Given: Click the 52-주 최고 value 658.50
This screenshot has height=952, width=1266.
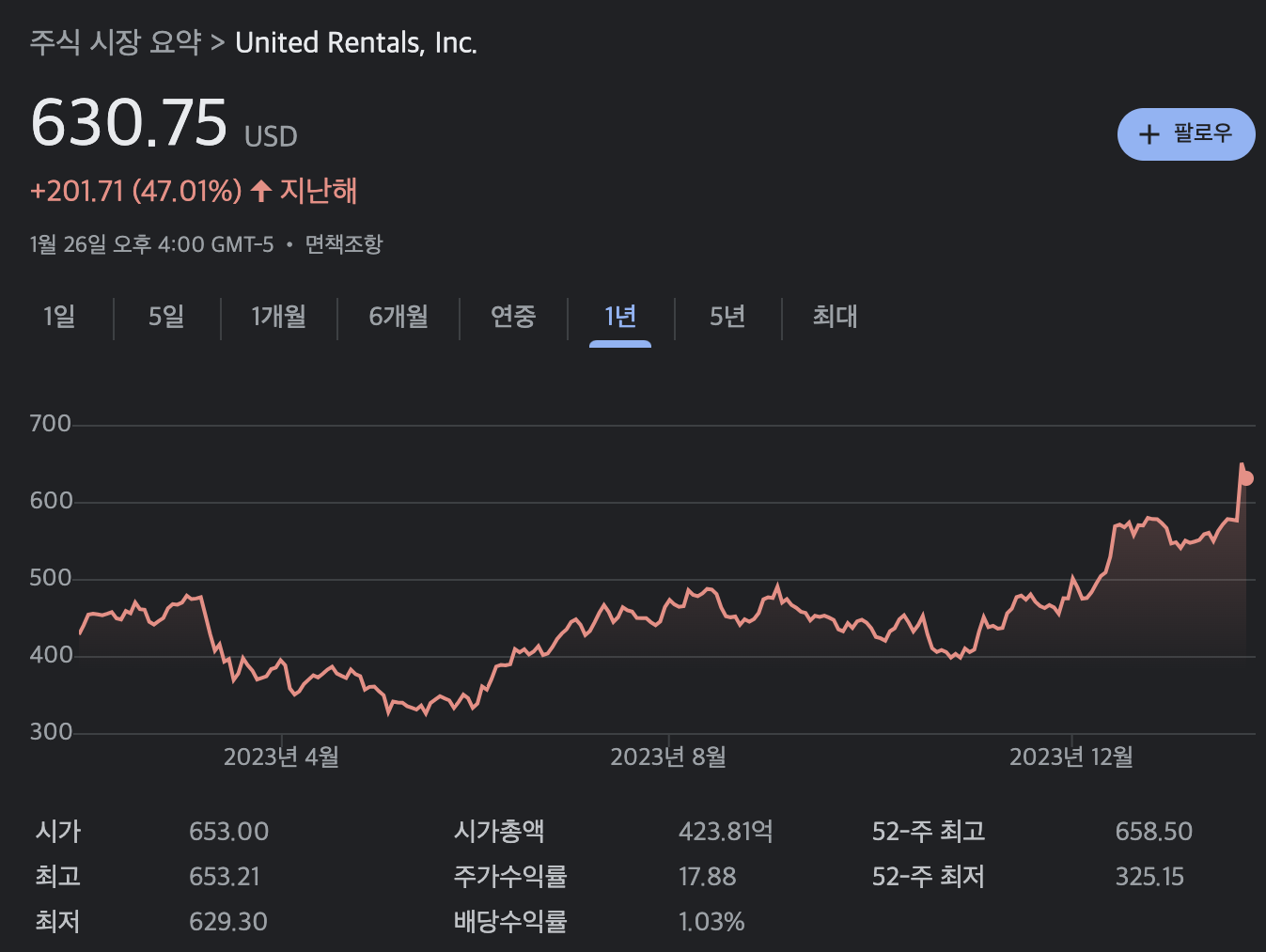Looking at the screenshot, I should [1153, 832].
